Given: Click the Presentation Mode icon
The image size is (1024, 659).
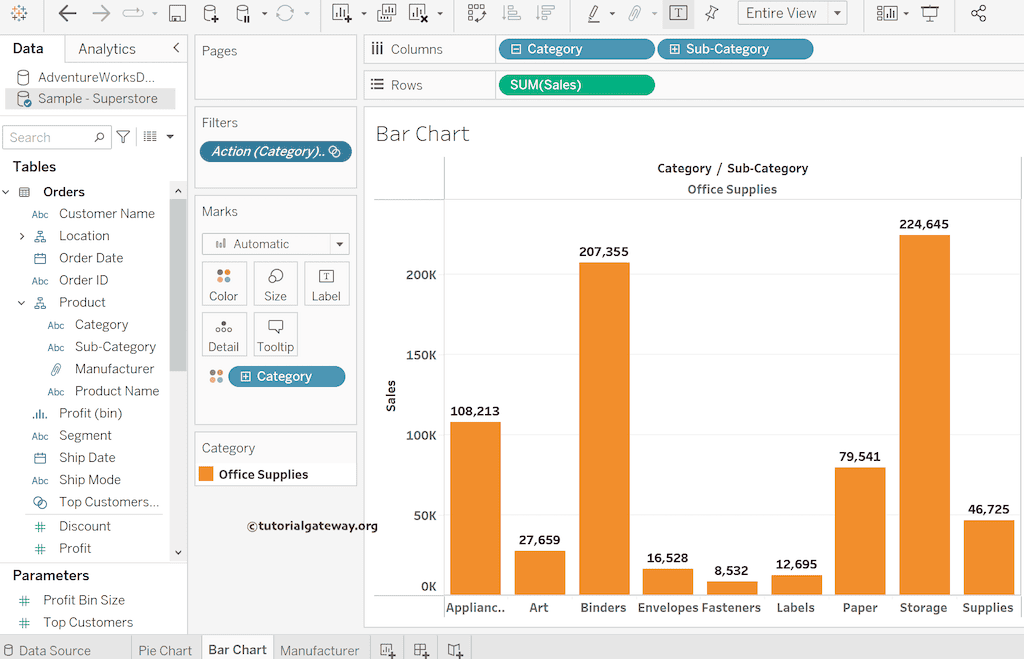Looking at the screenshot, I should 930,14.
